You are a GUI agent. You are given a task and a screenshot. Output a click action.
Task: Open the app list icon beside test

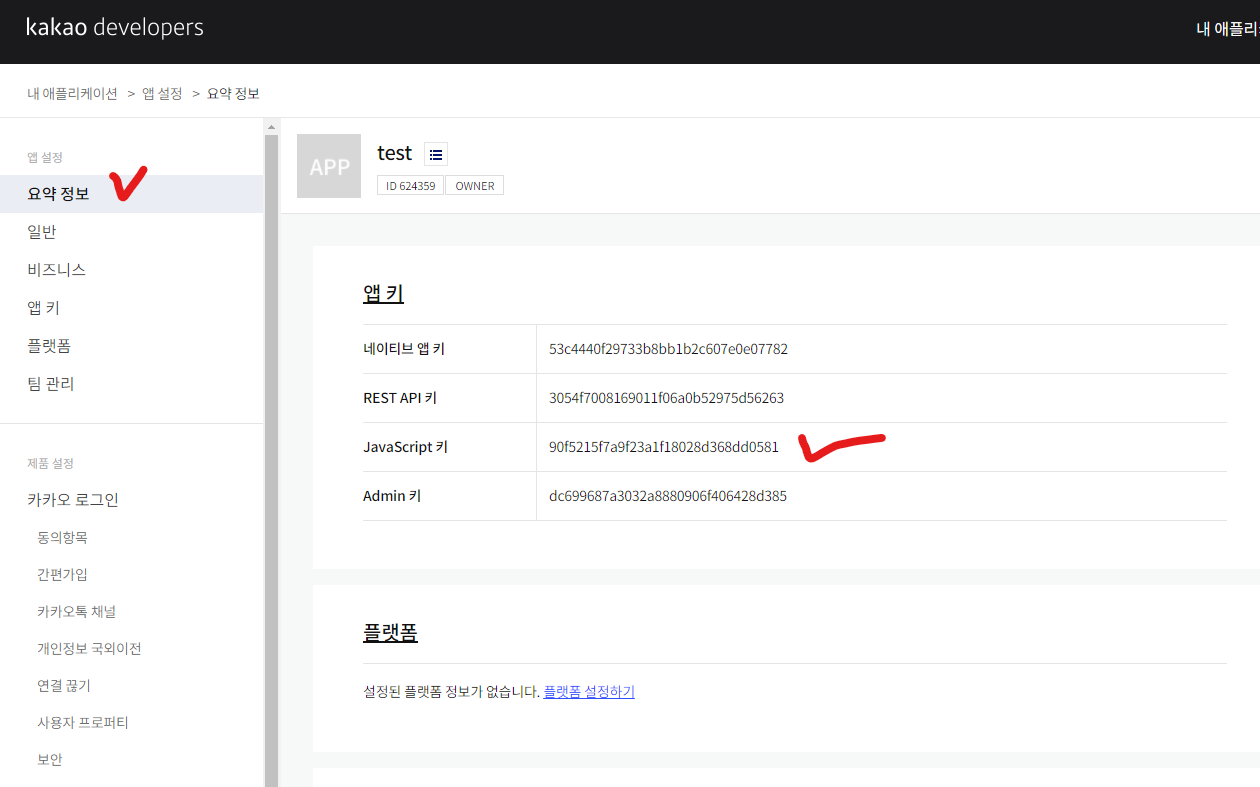436,154
